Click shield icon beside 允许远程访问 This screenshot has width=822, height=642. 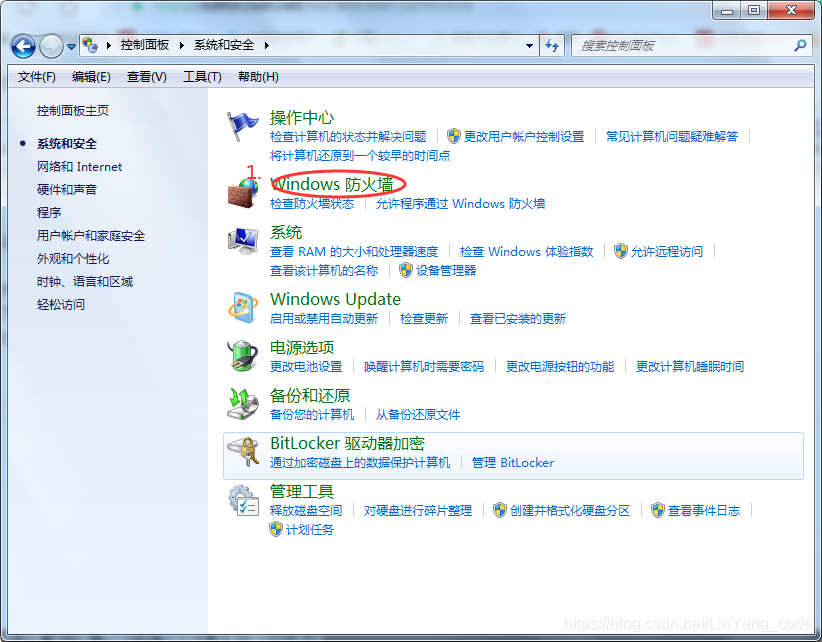click(621, 251)
